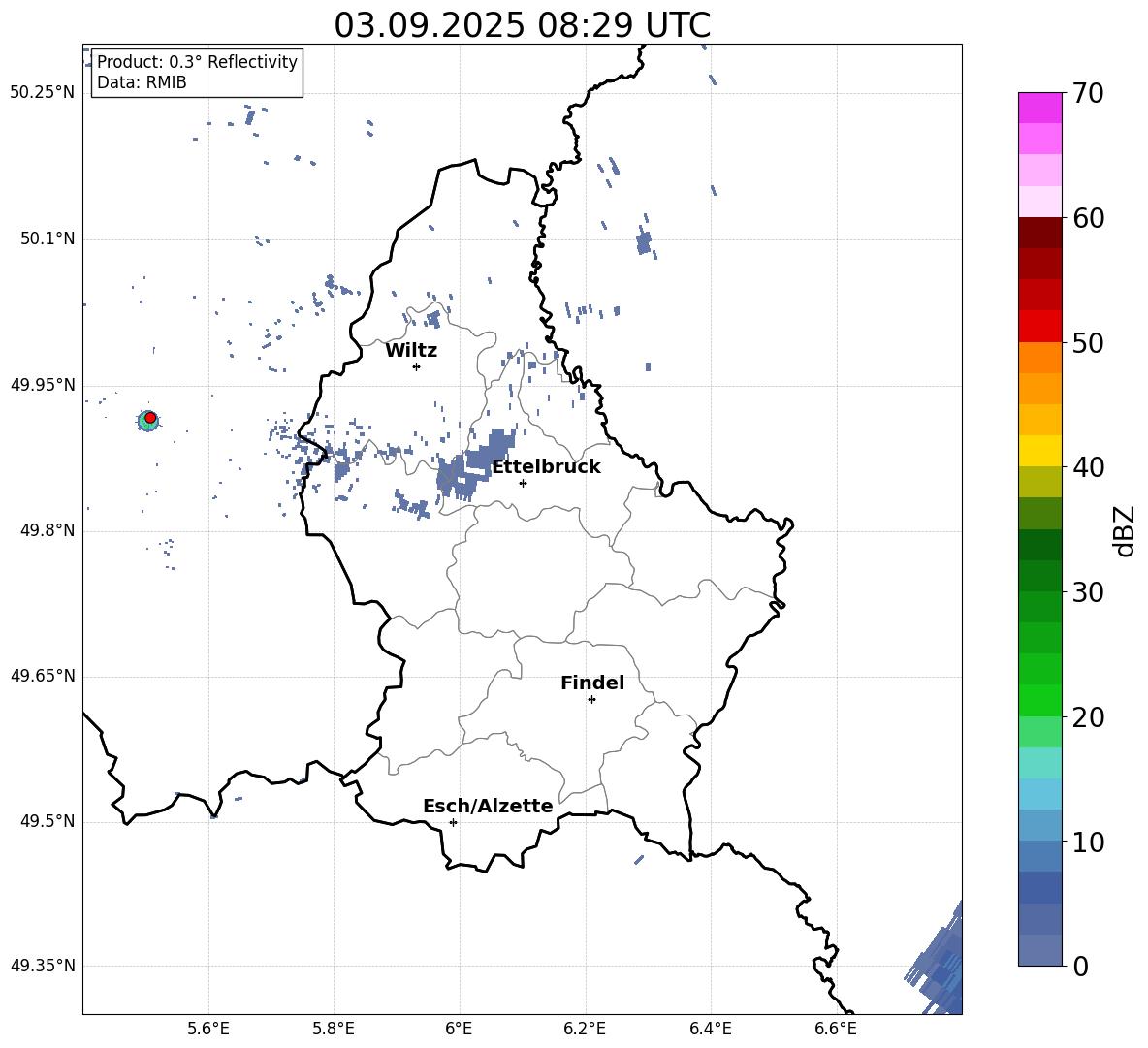Click the title 03.09.2025 08:29 UTC

pos(522,25)
